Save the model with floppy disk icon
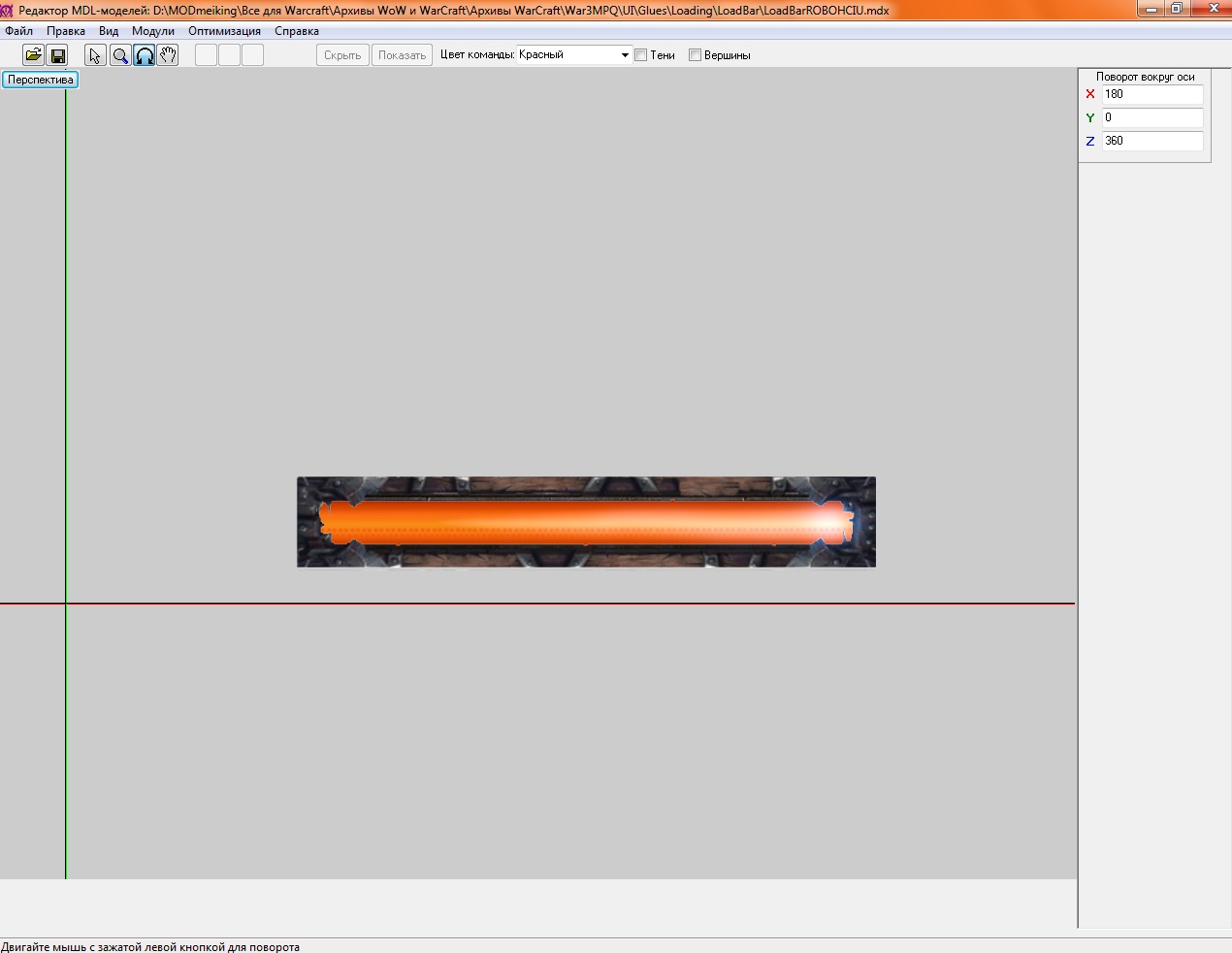Image resolution: width=1232 pixels, height=953 pixels. point(57,55)
